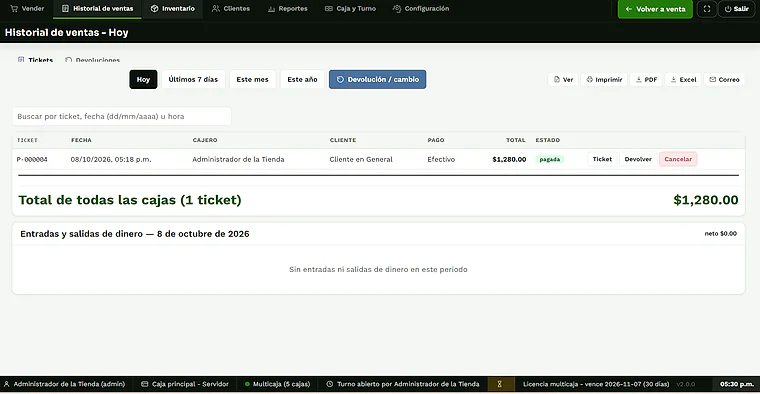Click the date 08/10/2026, 05:18 p.m.
The width and height of the screenshot is (760, 394).
(x=111, y=159)
